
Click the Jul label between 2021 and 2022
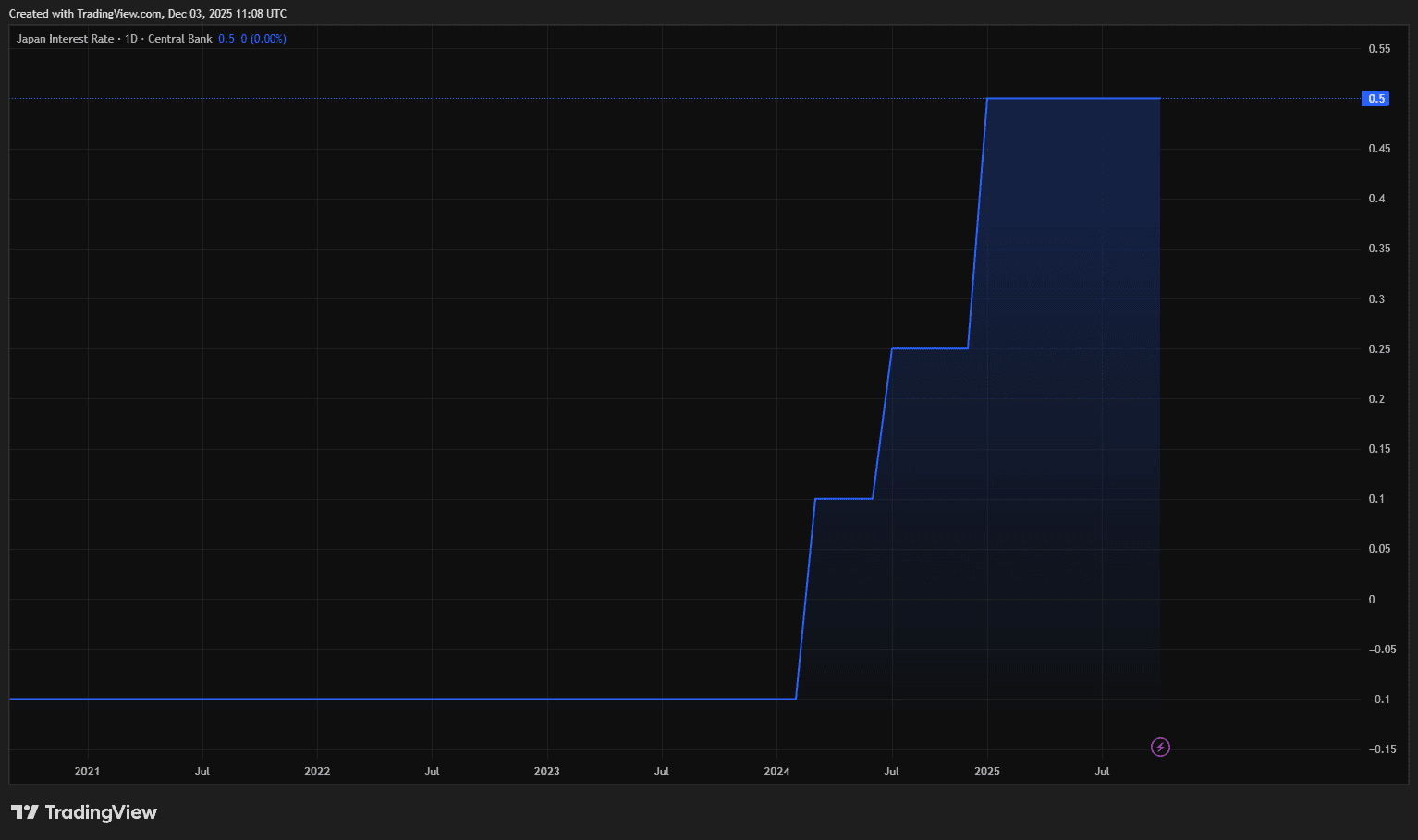(202, 772)
